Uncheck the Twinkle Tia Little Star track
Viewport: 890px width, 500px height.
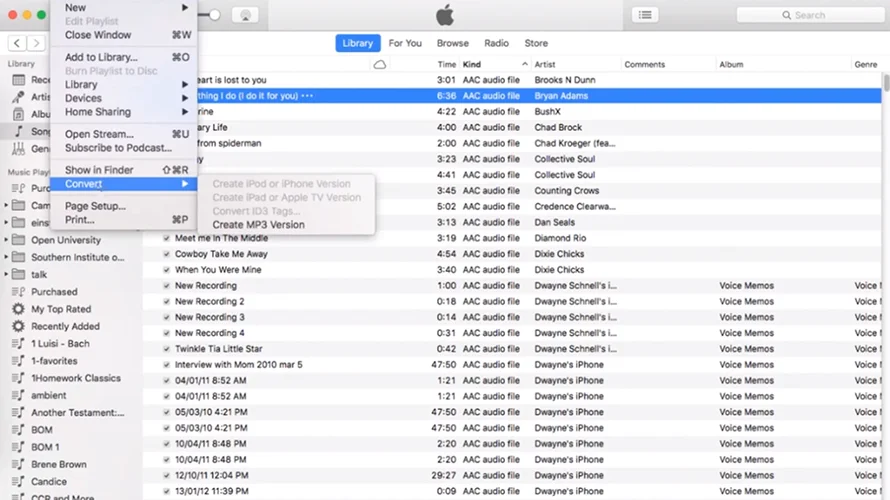166,349
